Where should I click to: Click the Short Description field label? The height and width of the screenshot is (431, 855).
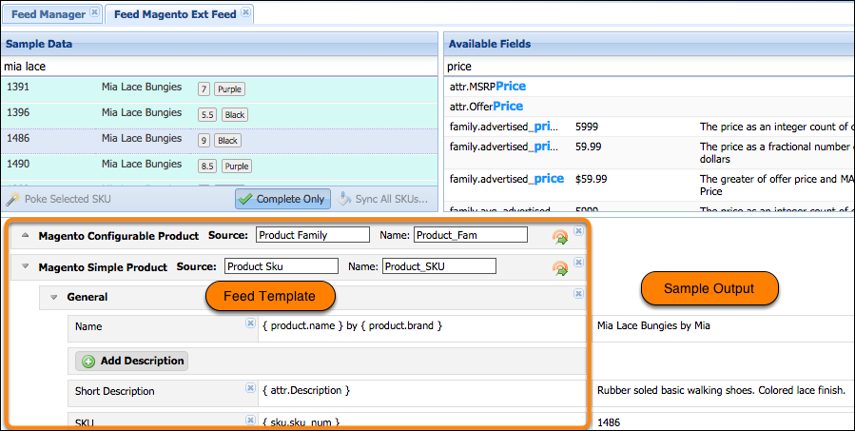115,391
